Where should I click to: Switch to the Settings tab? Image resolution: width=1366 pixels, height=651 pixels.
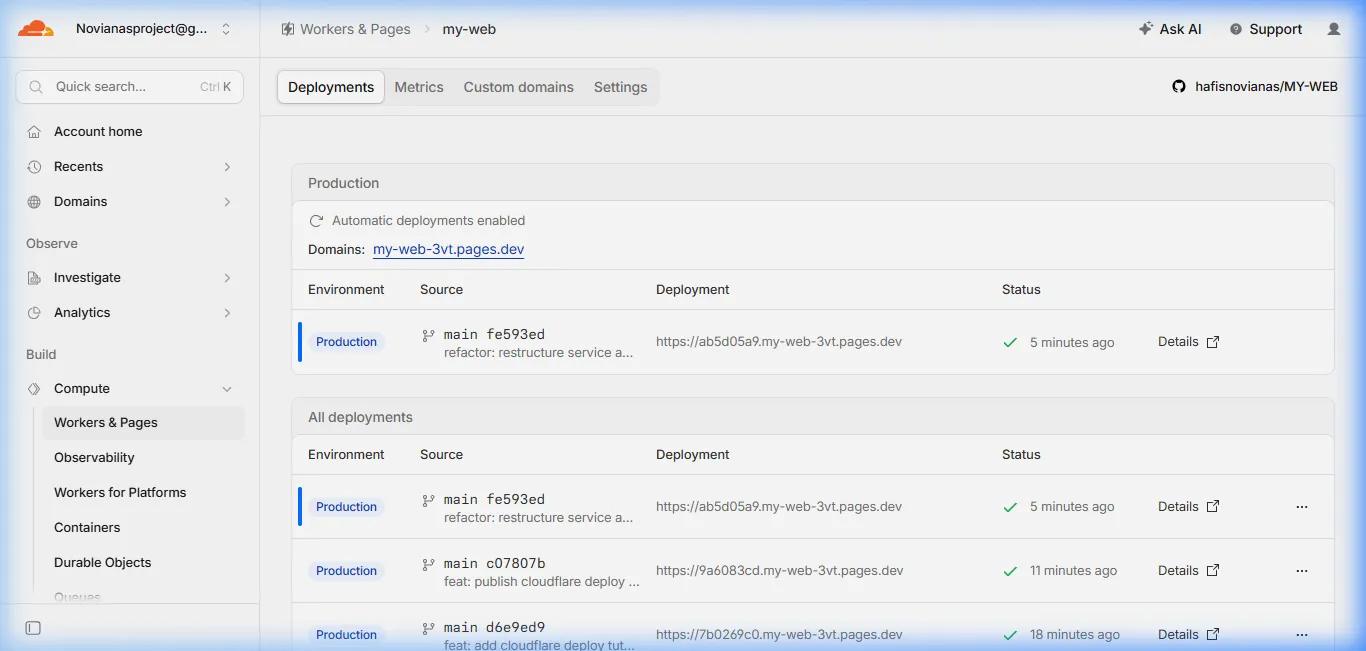tap(621, 87)
